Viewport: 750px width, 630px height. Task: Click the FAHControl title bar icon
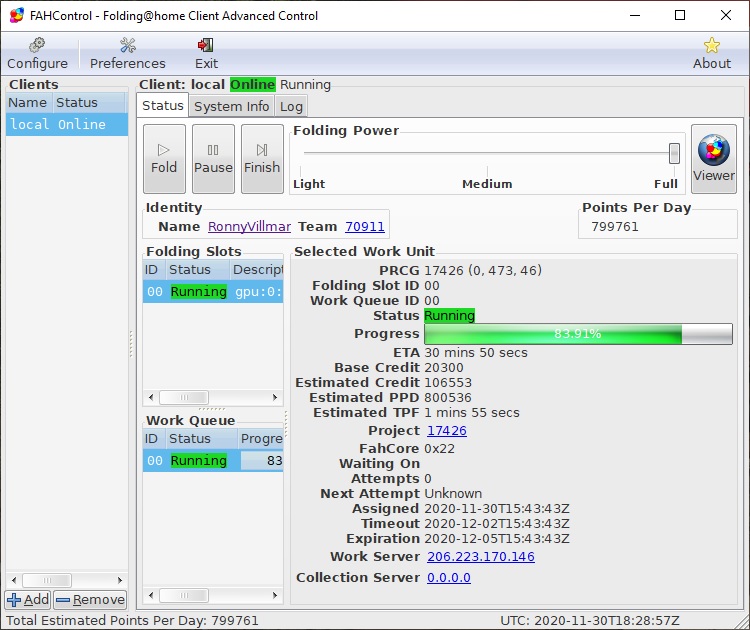tap(17, 15)
